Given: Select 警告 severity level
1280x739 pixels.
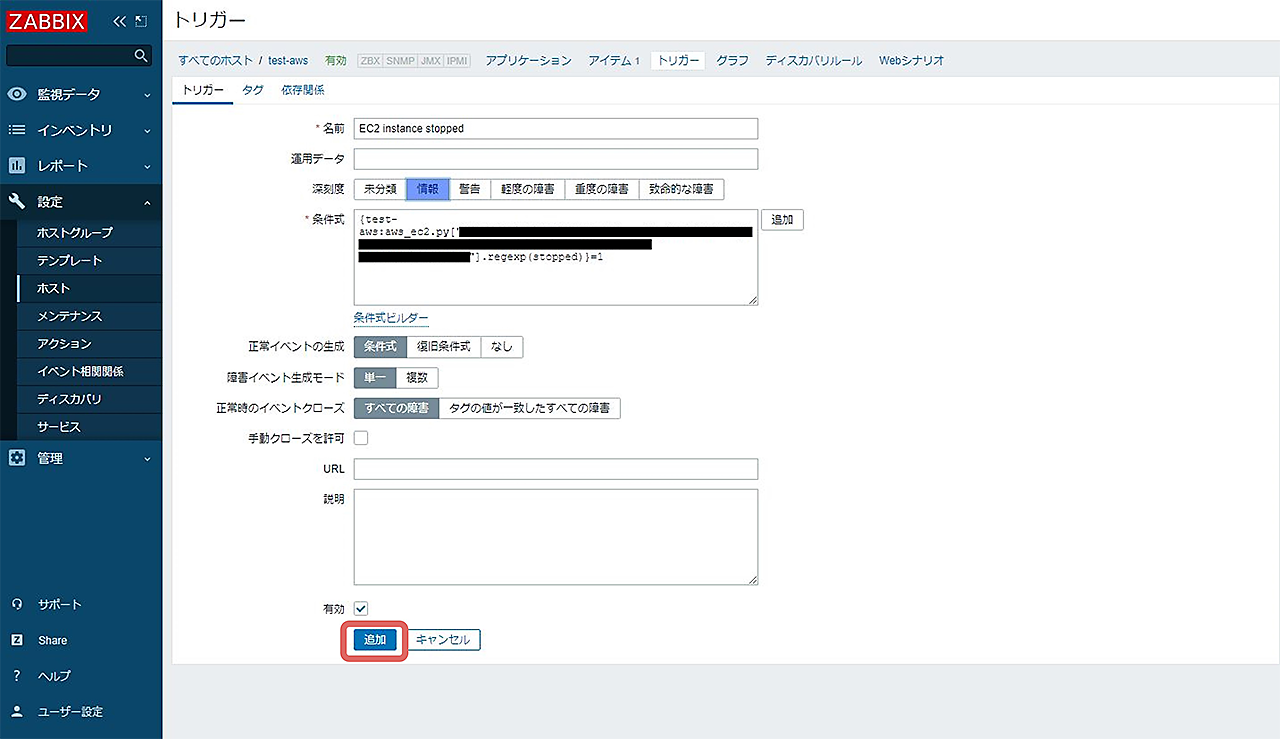Looking at the screenshot, I should [x=469, y=189].
